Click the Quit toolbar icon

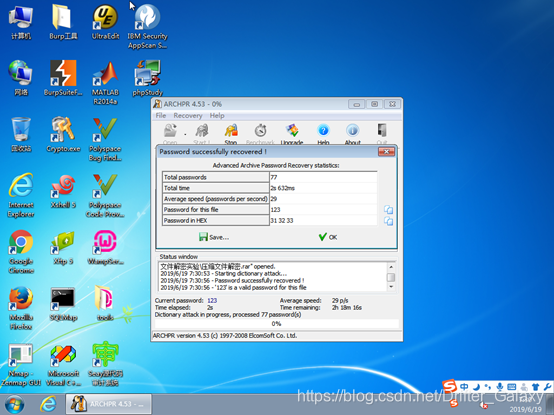382,134
